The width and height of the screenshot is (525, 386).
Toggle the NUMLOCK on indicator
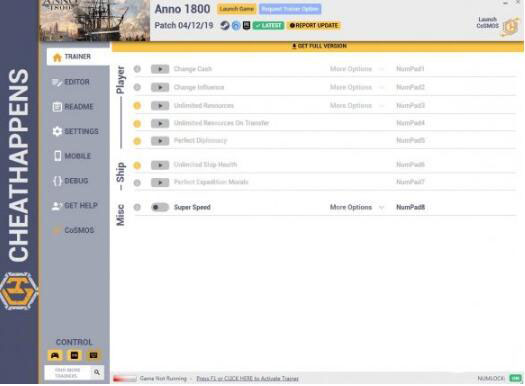[515, 378]
